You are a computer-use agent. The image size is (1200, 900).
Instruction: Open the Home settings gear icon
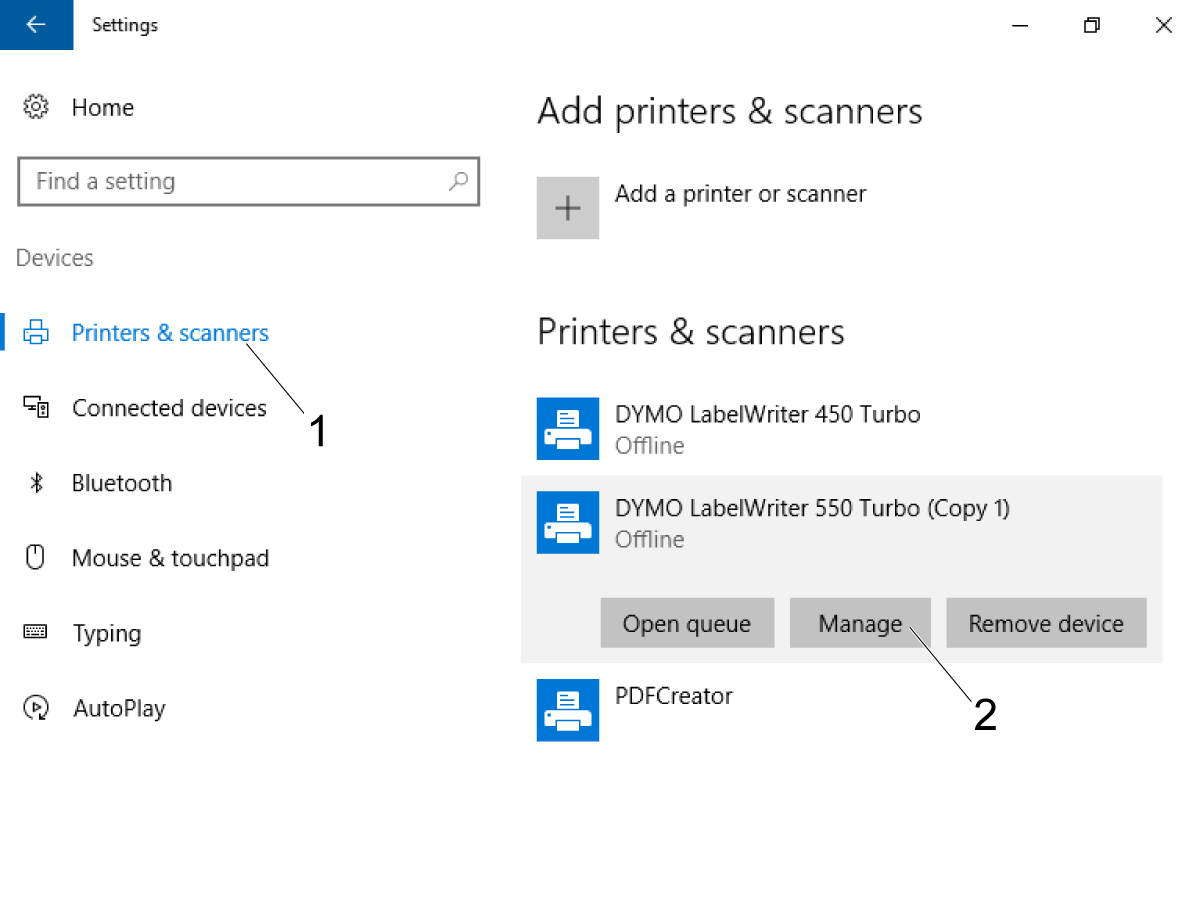[x=36, y=107]
